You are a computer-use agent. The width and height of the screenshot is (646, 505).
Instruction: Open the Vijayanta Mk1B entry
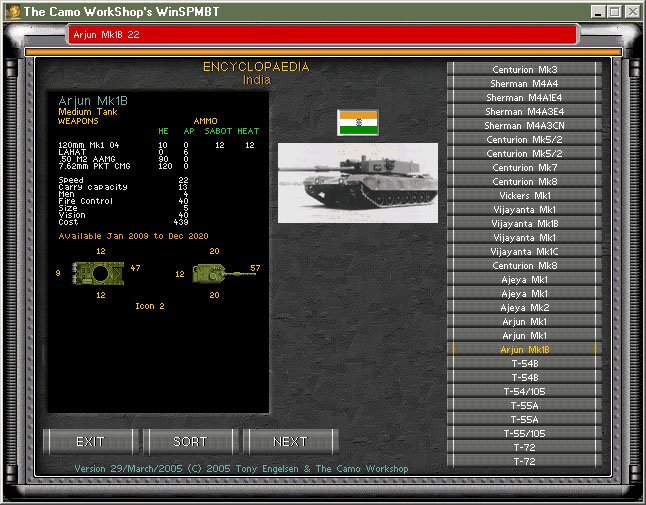(x=524, y=224)
